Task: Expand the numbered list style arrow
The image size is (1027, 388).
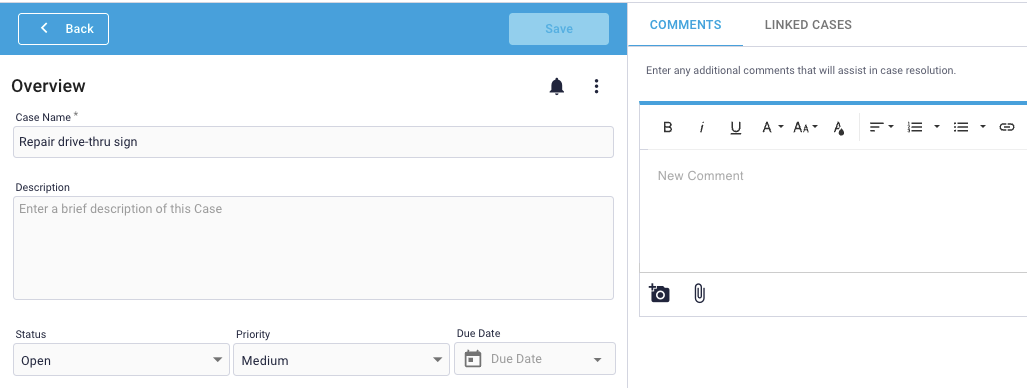Action: 937,127
